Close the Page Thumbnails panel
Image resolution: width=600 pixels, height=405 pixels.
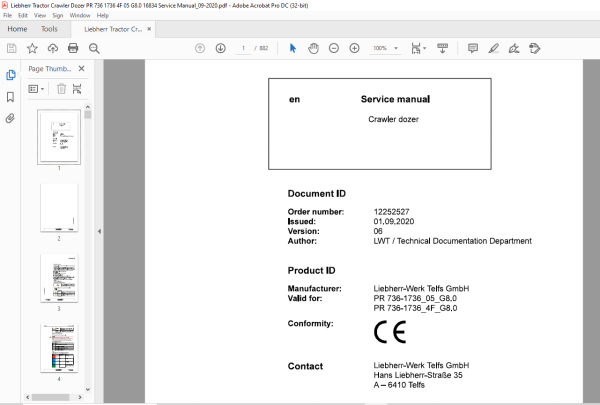82,69
